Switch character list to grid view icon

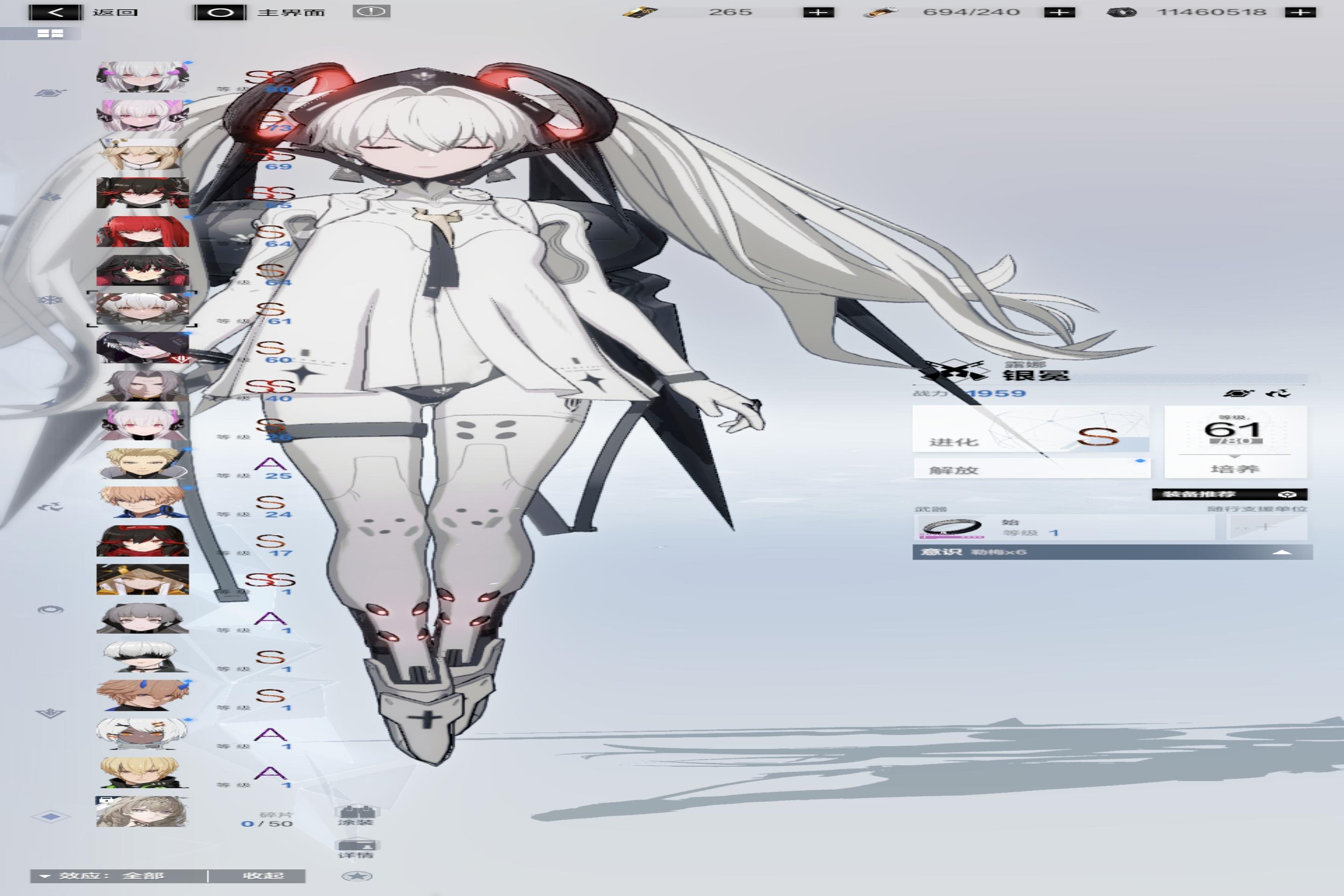click(50, 34)
